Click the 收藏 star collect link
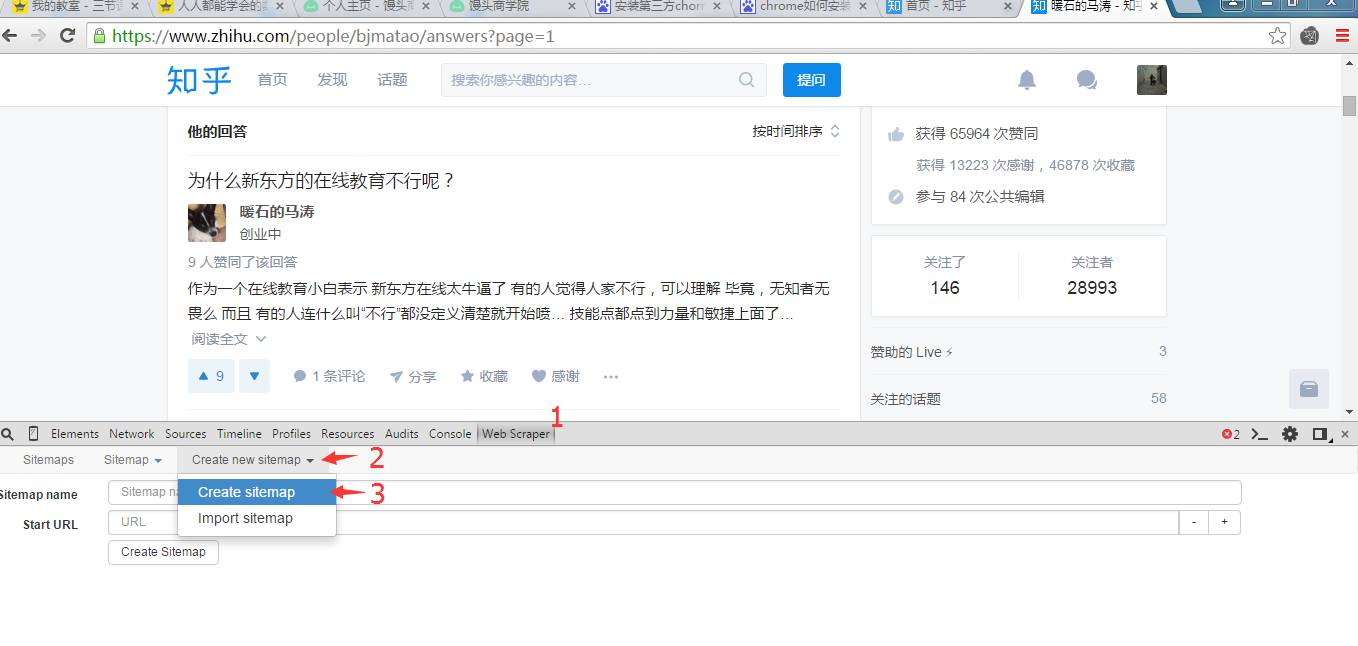 pos(484,377)
